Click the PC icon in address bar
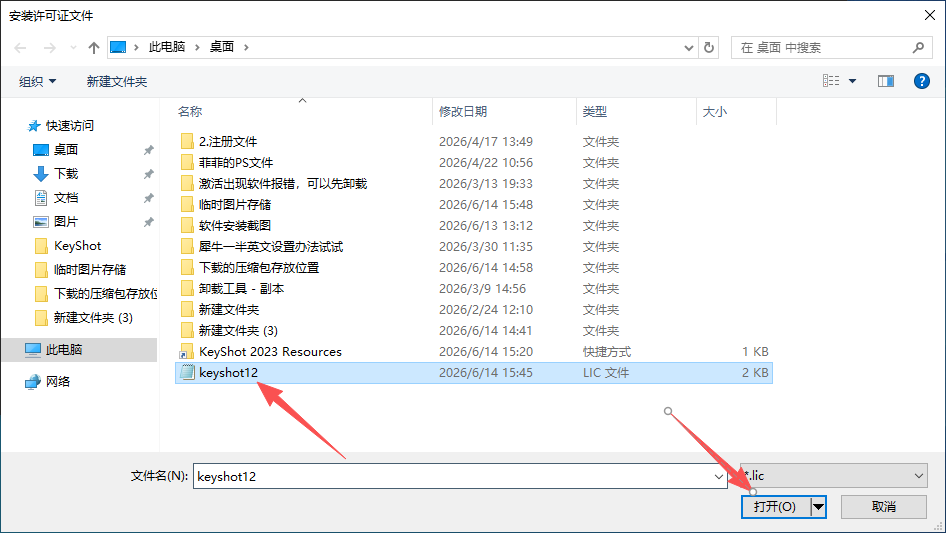This screenshot has height=533, width=946. click(x=118, y=47)
